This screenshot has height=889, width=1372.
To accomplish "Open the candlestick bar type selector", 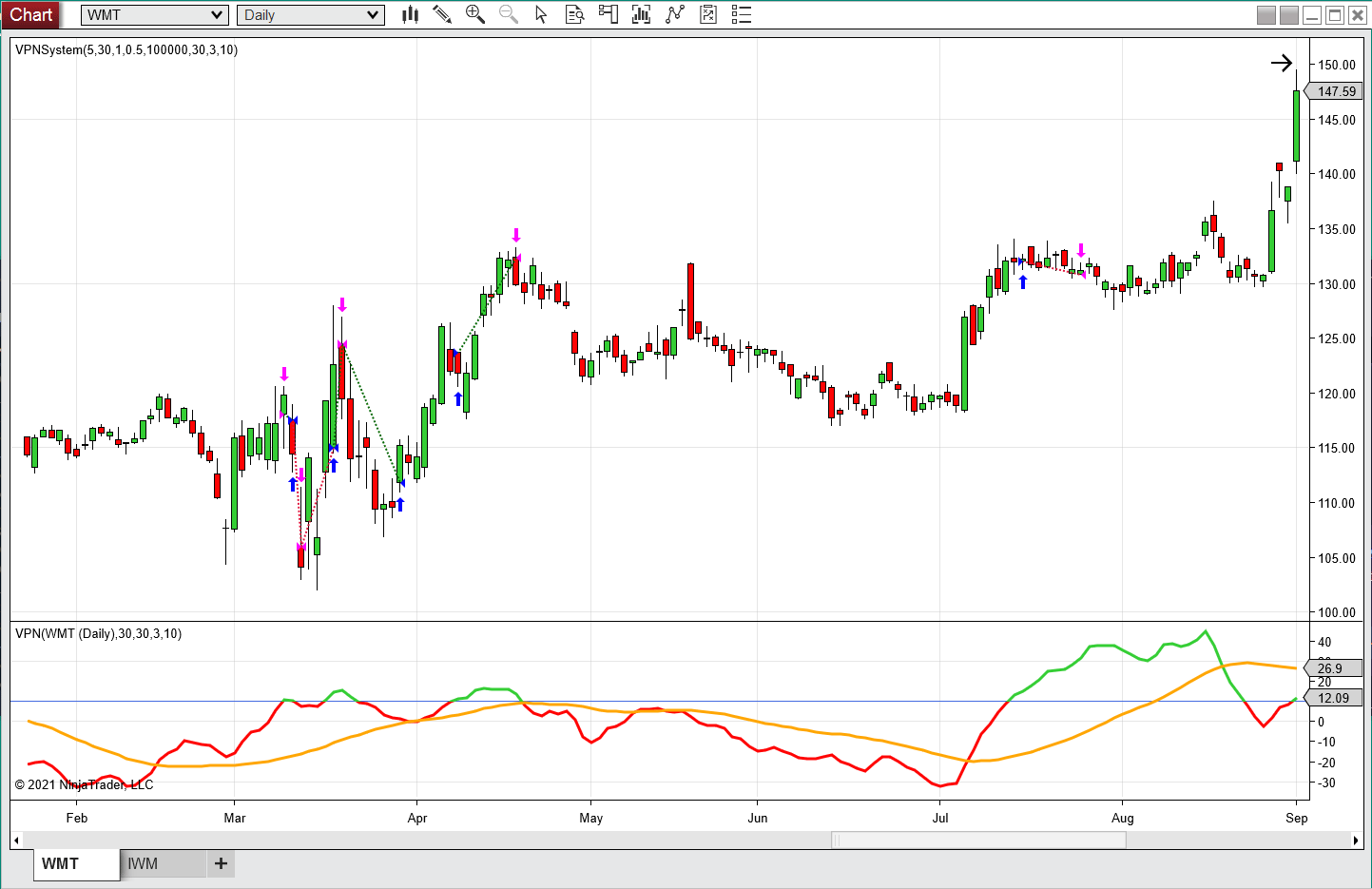I will [x=410, y=14].
